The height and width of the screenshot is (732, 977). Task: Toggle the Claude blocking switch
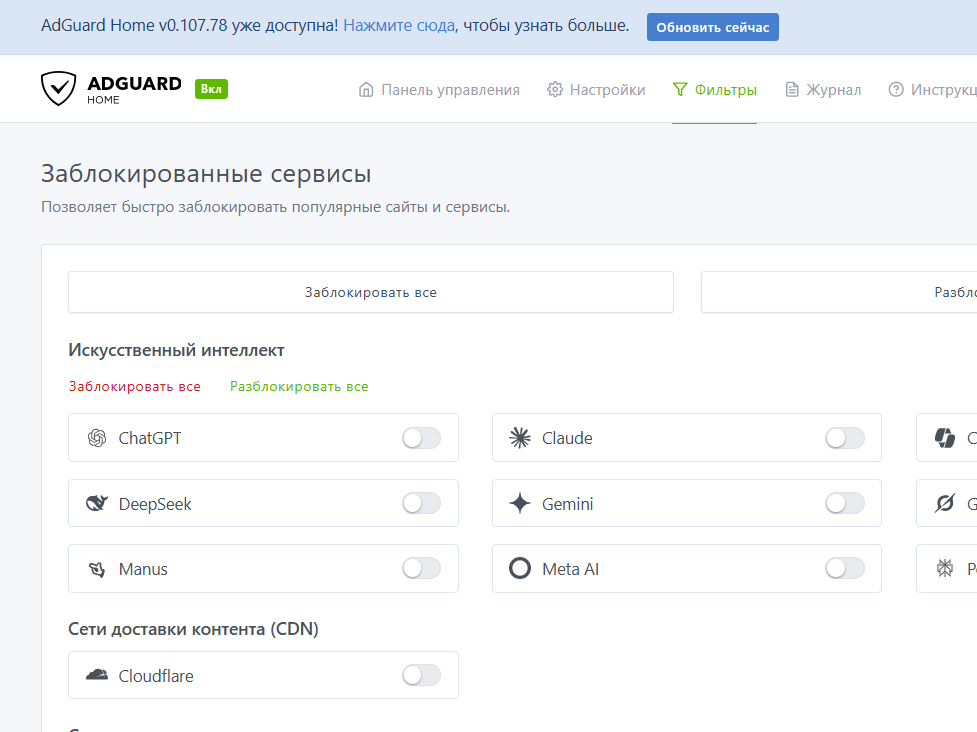click(844, 438)
